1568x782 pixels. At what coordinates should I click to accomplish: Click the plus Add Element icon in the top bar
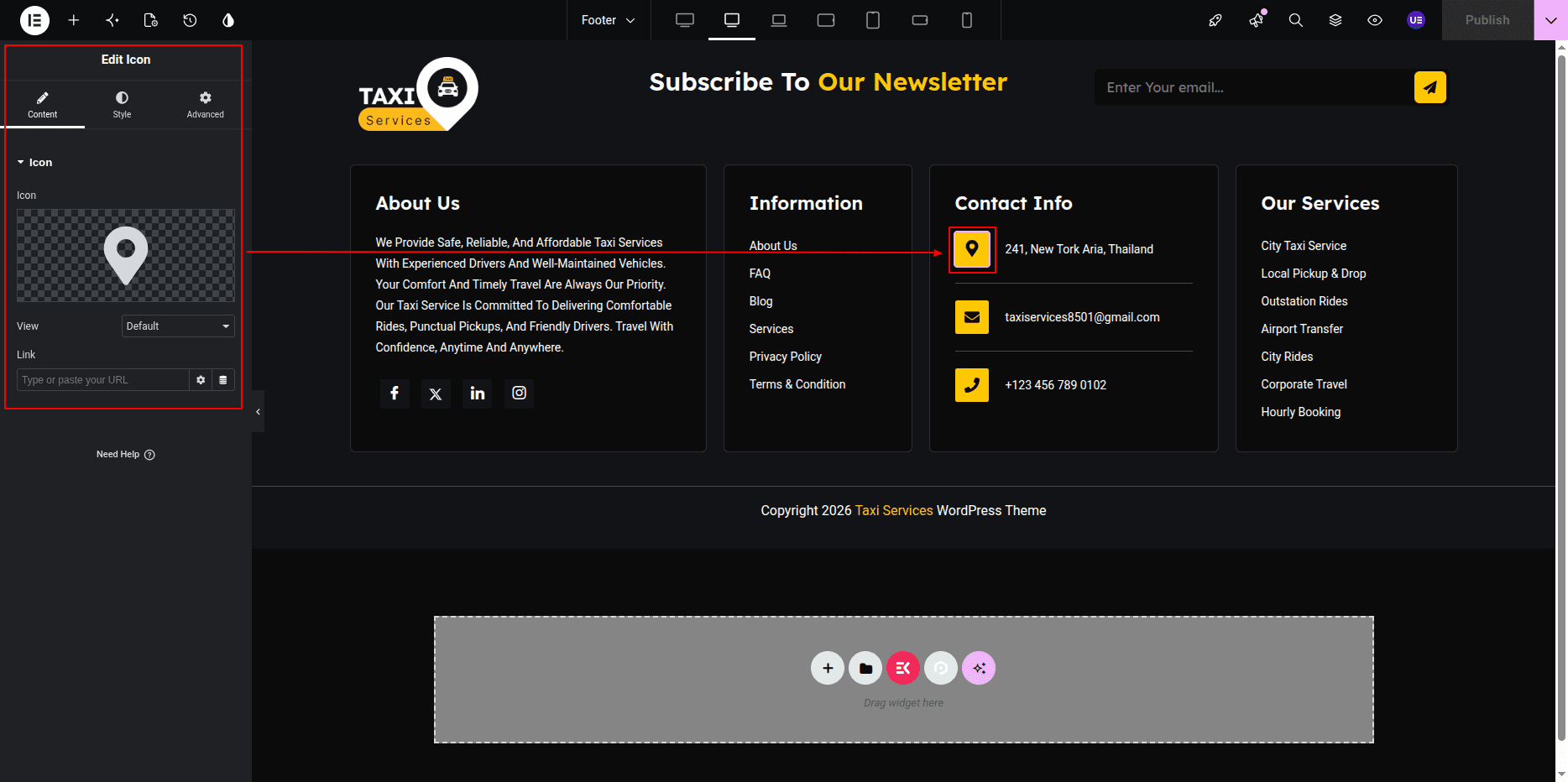point(74,20)
